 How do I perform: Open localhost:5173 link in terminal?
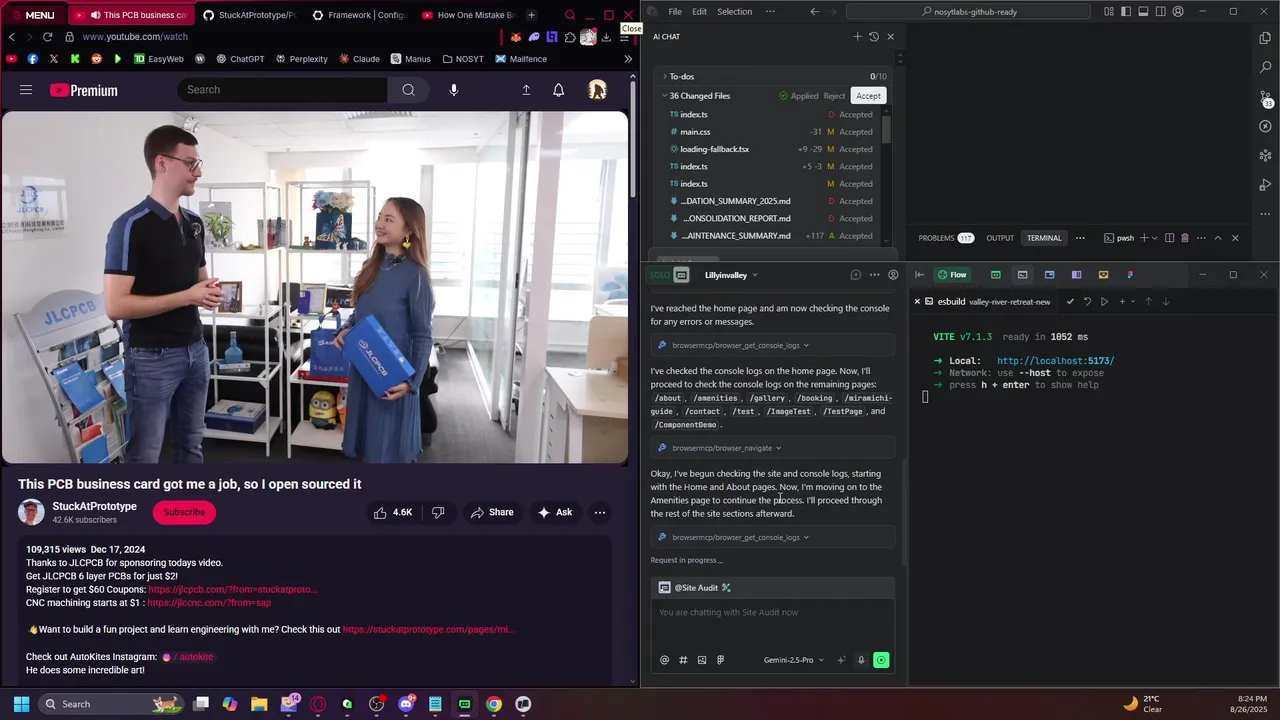coord(1055,361)
